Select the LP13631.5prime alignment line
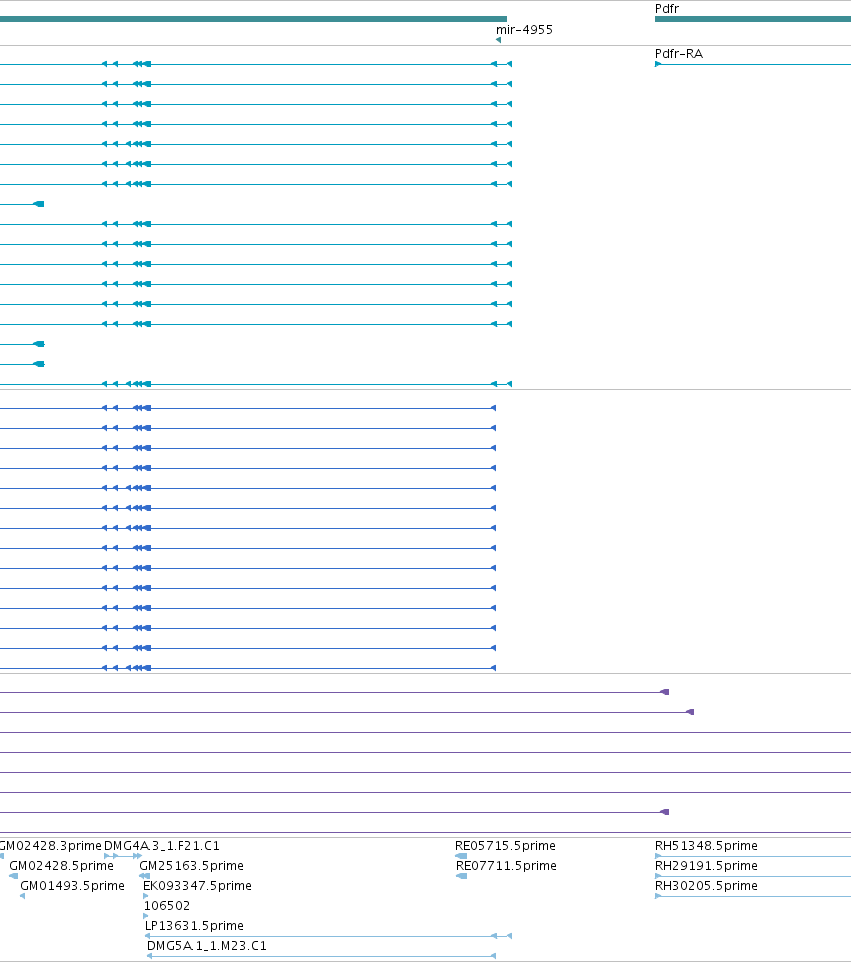 (328, 936)
